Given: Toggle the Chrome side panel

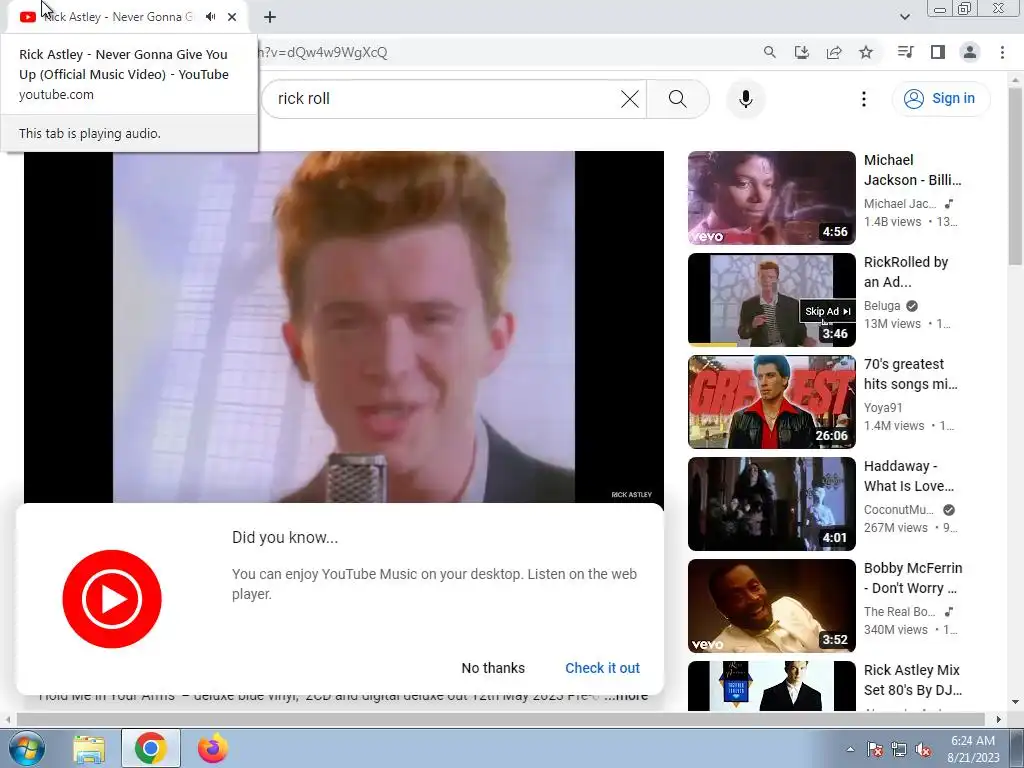Looking at the screenshot, I should (x=938, y=52).
